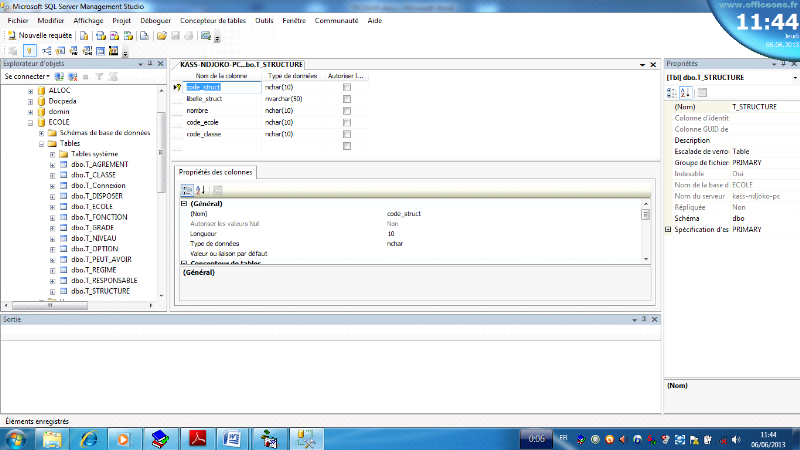Screen dimensions: 800x450
Task: Click the Analysis Services XMLA query icon
Action: (128, 36)
